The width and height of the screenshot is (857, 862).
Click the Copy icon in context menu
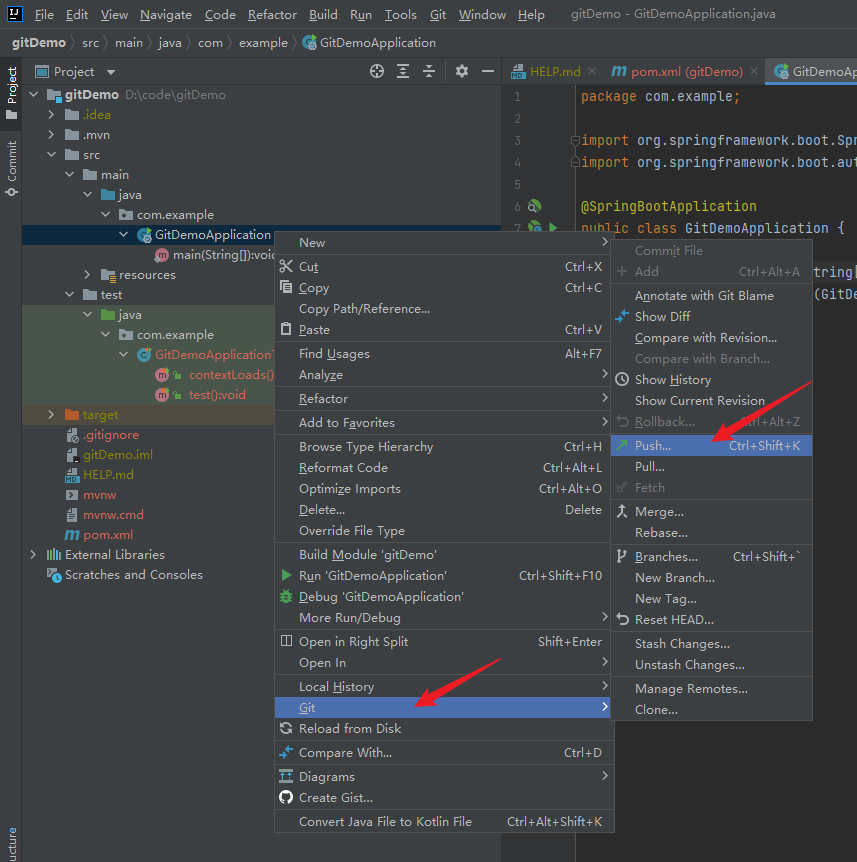pos(286,288)
